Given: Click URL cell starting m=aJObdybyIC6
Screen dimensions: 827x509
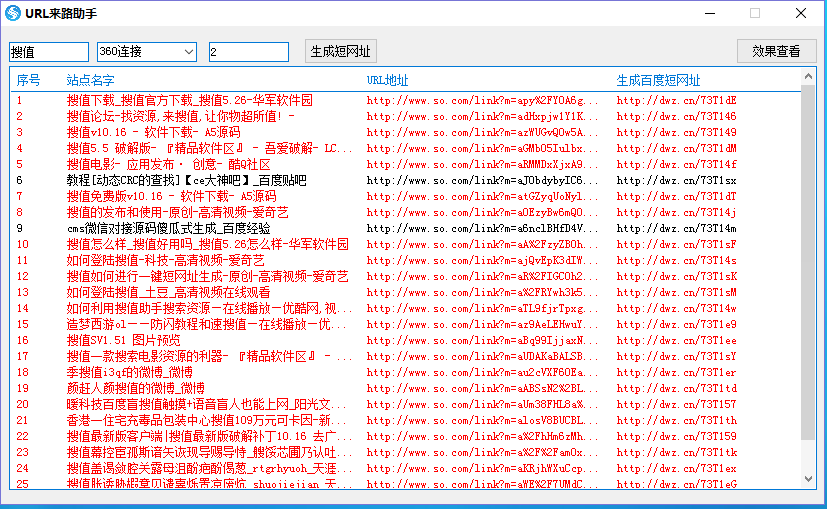Looking at the screenshot, I should coord(483,180).
